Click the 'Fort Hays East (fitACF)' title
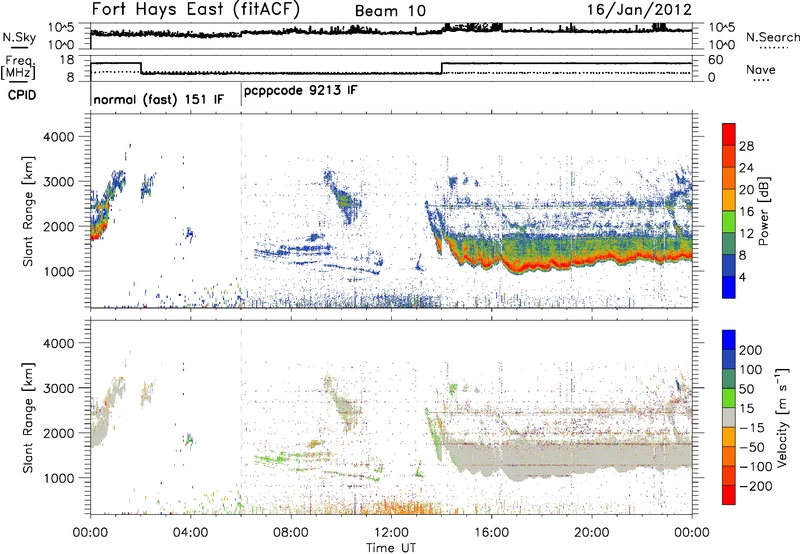Viewport: 800px width, 554px height. [x=196, y=9]
